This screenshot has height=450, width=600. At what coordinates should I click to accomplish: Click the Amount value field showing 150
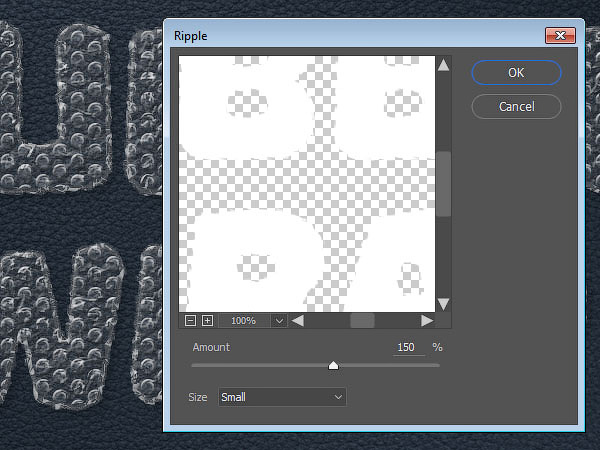(409, 347)
